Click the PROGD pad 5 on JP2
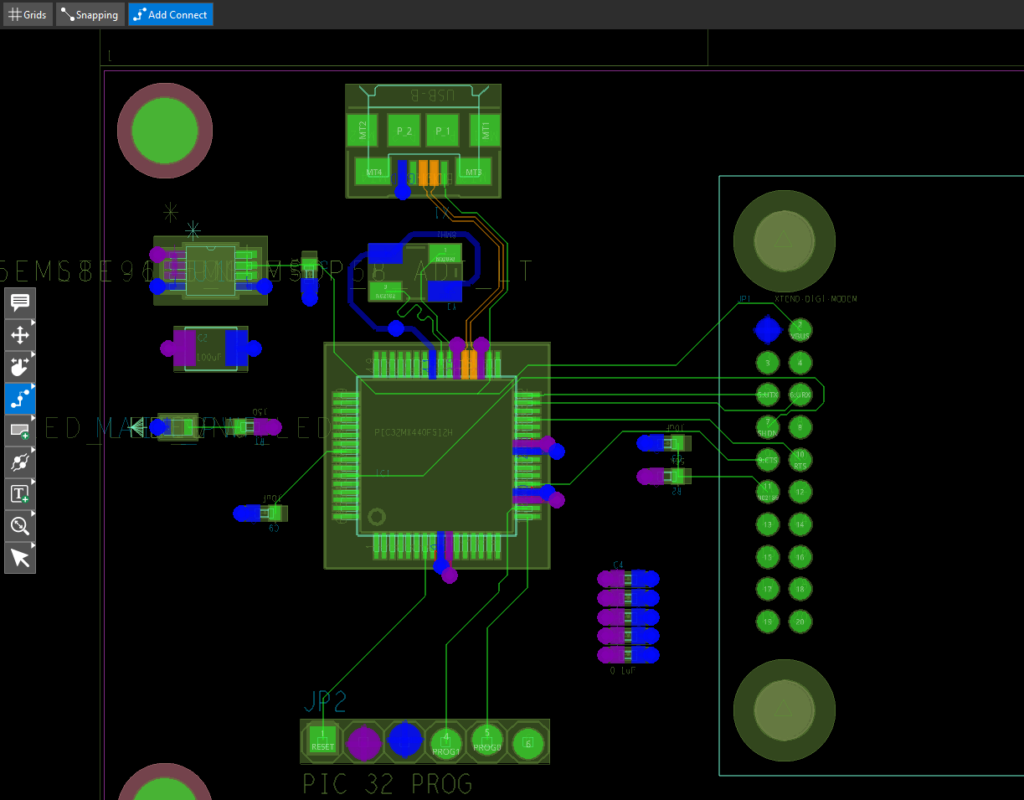Viewport: 1024px width, 800px height. pos(487,741)
